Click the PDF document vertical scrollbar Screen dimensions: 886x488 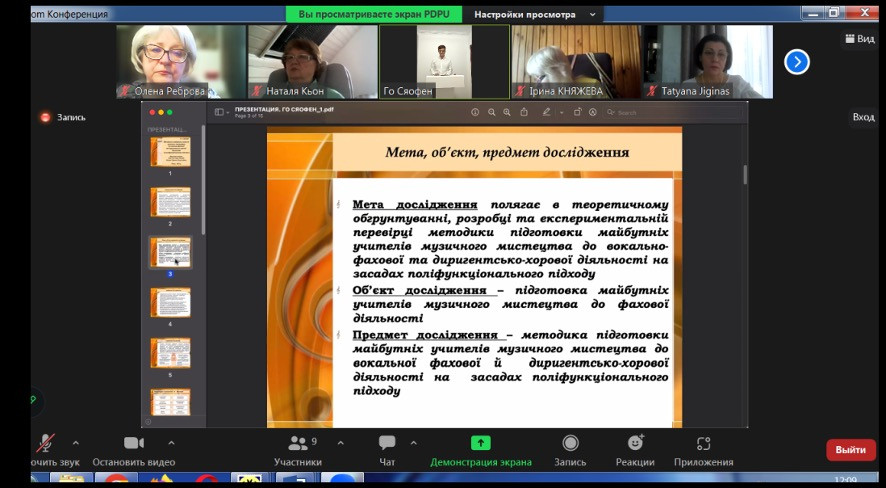(x=745, y=175)
